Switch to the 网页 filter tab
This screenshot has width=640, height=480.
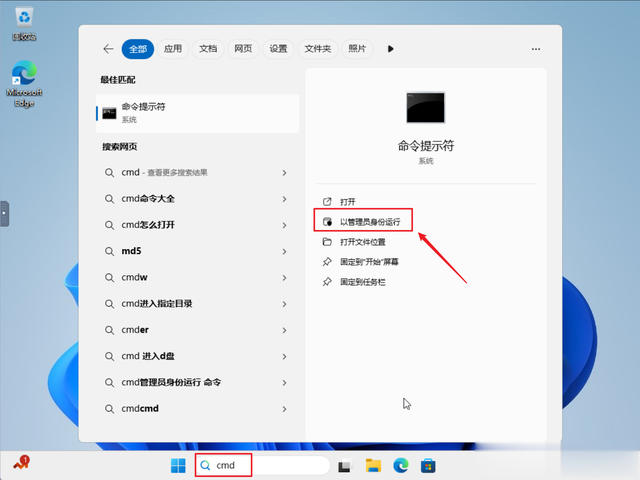click(x=243, y=49)
